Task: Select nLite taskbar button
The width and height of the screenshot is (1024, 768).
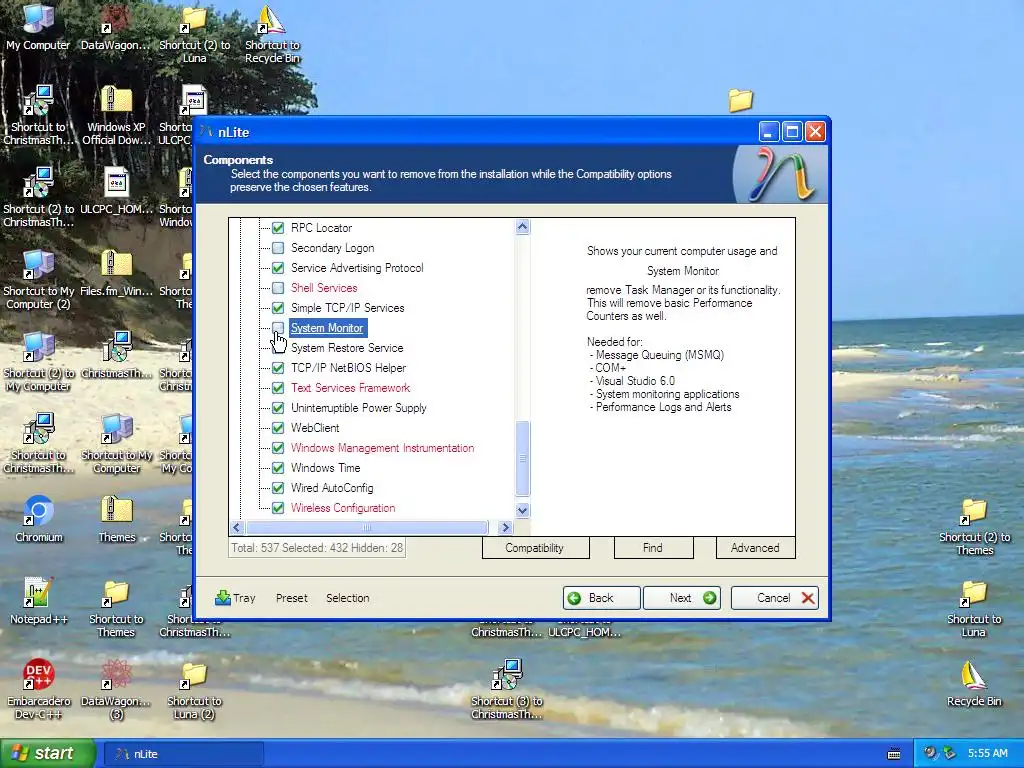Action: (184, 754)
